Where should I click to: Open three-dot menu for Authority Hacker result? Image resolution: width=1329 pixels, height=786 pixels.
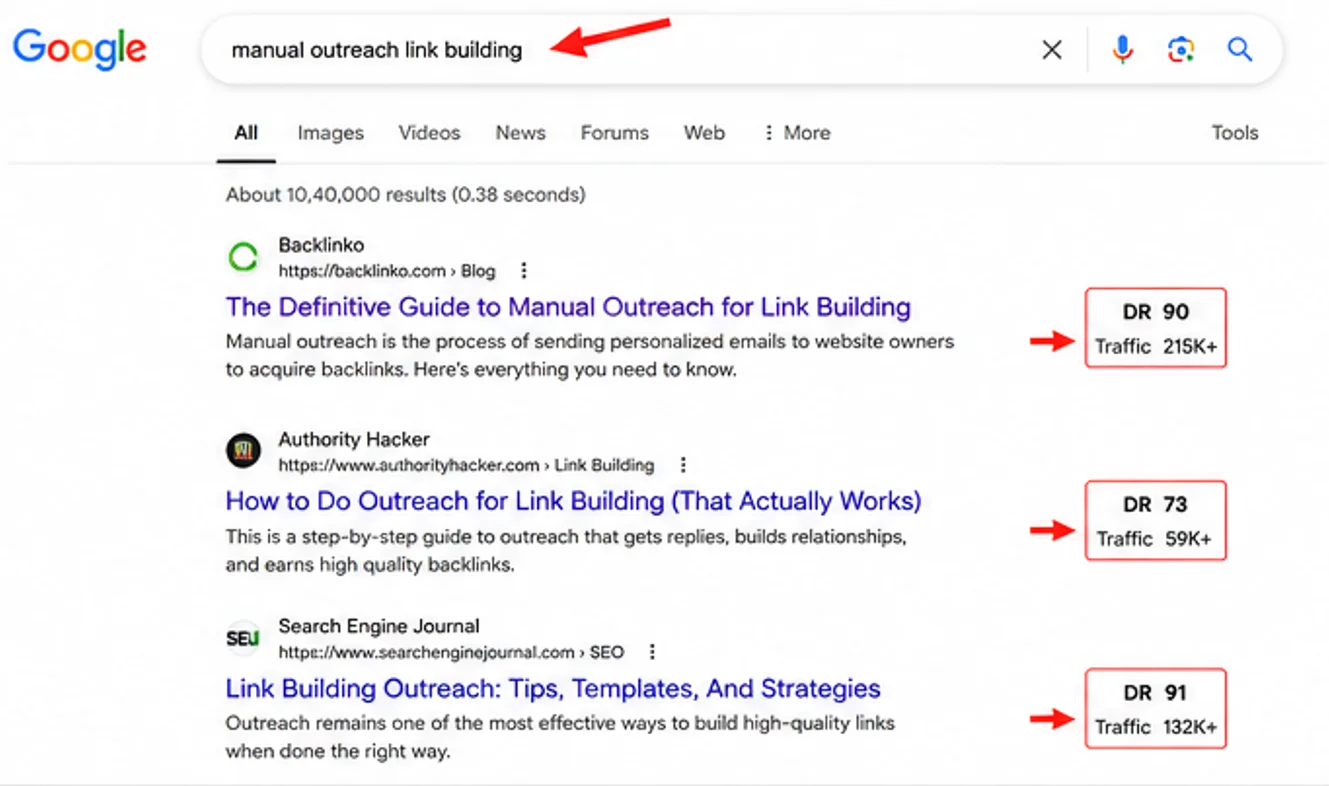683,465
